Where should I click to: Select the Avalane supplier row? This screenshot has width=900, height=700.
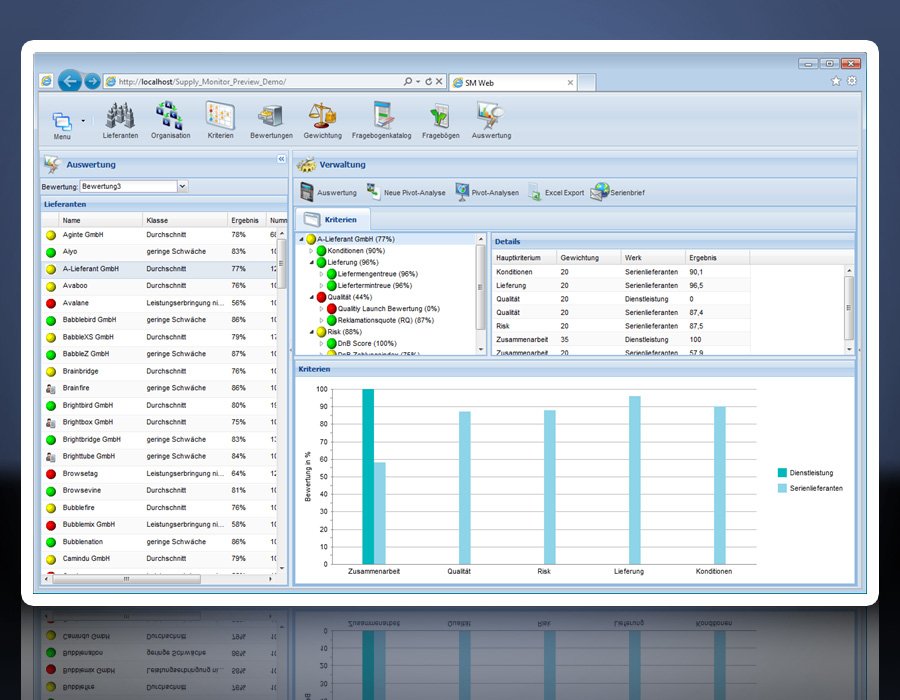click(x=159, y=303)
